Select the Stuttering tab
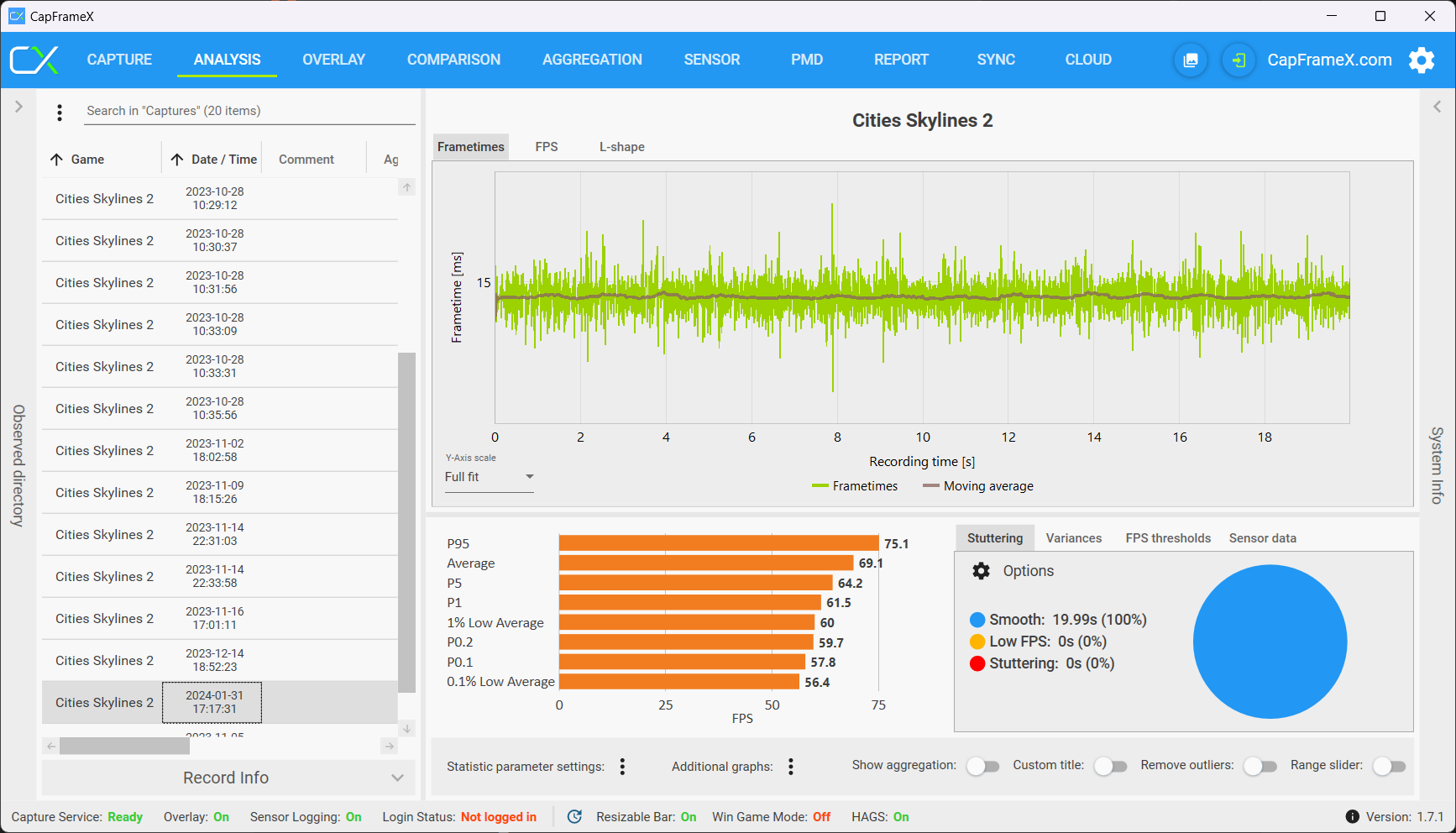This screenshot has width=1456, height=833. 995,538
